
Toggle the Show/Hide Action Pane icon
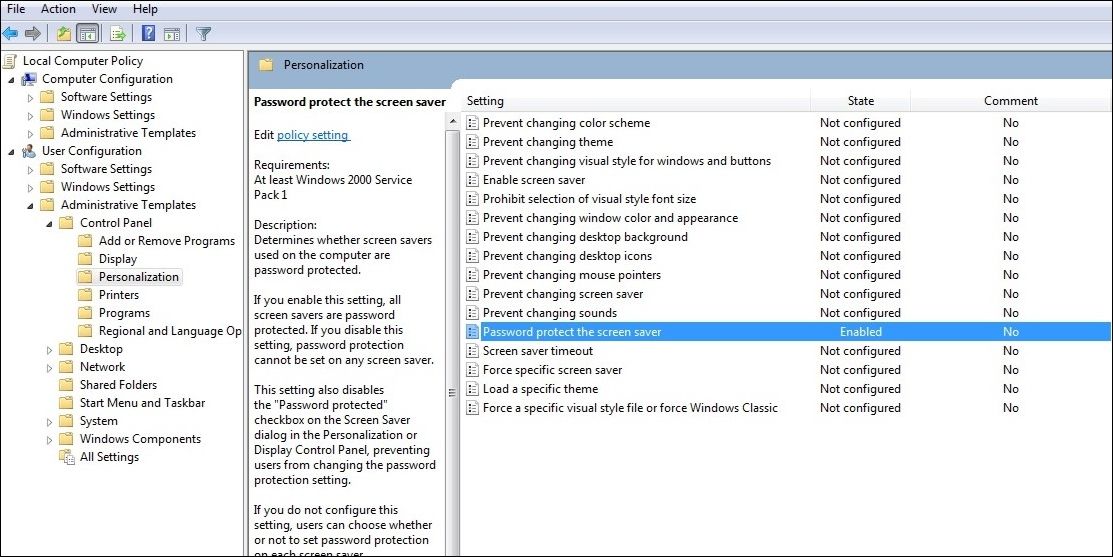[171, 34]
